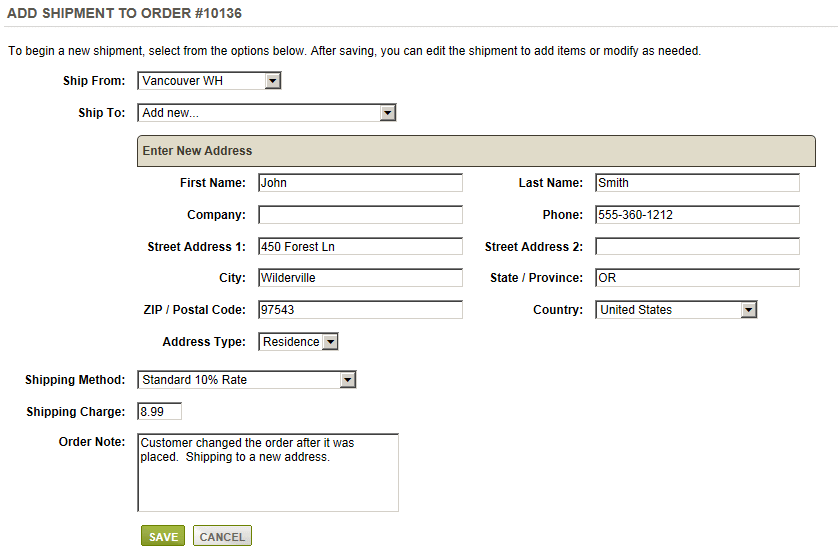
Task: Open the Shipping Method dropdown
Action: [x=246, y=380]
